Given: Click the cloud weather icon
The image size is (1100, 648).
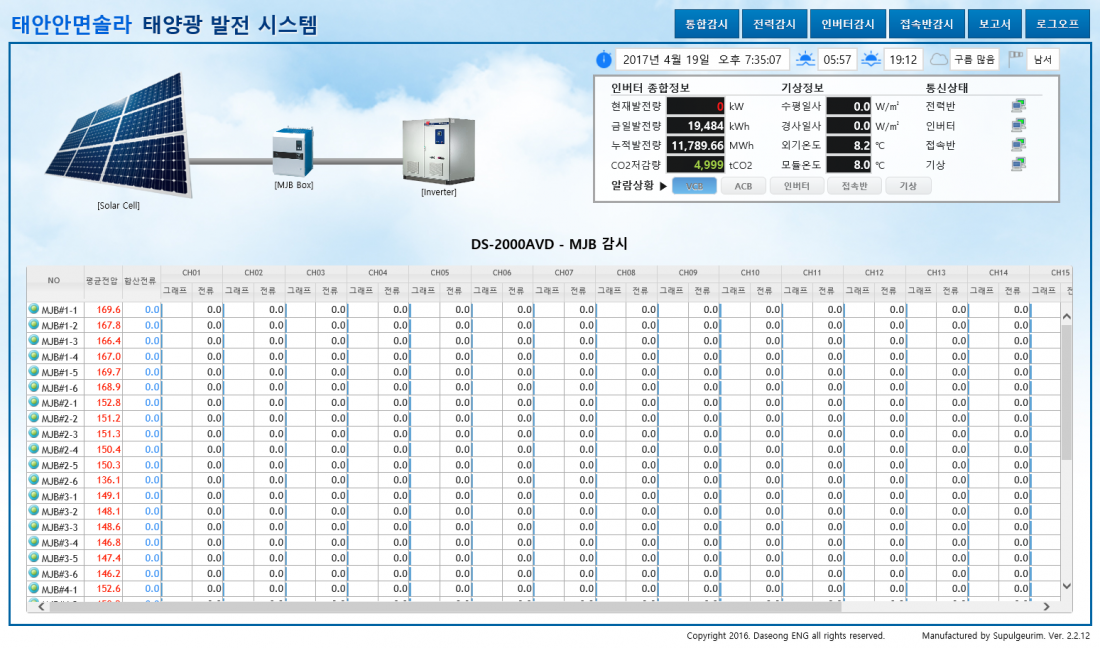Looking at the screenshot, I should (x=938, y=59).
